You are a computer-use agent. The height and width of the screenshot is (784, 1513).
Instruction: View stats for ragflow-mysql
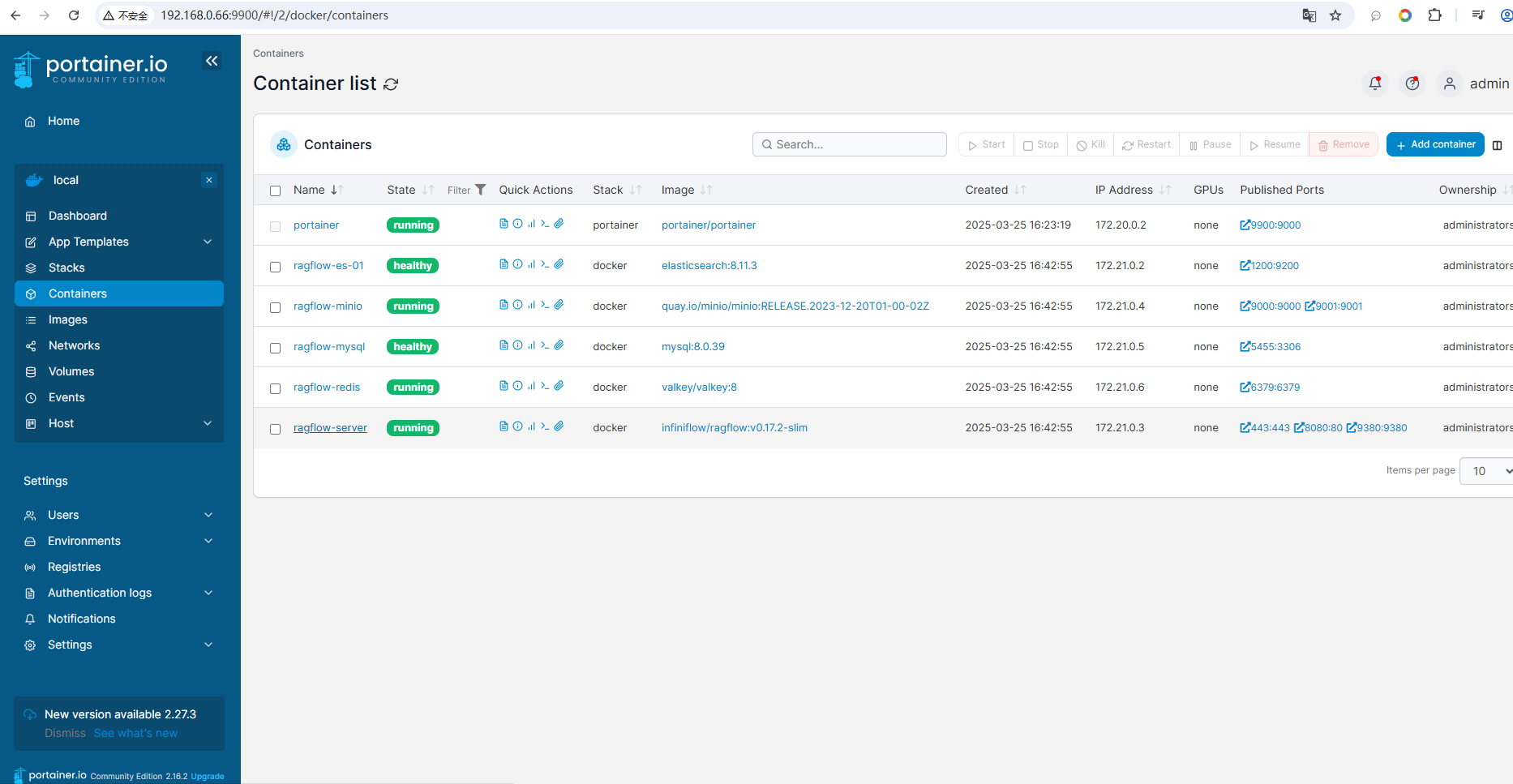[x=531, y=345]
